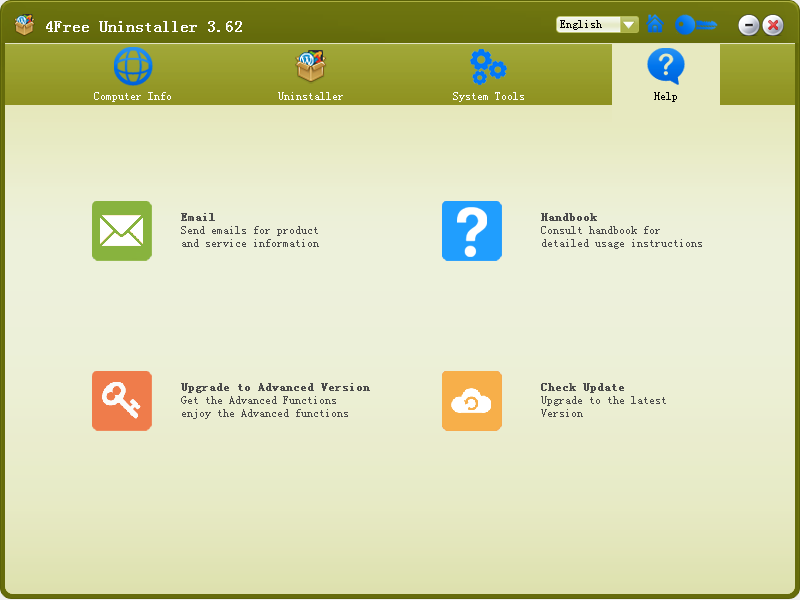
Task: Switch to the System Tools tab label
Action: (488, 96)
